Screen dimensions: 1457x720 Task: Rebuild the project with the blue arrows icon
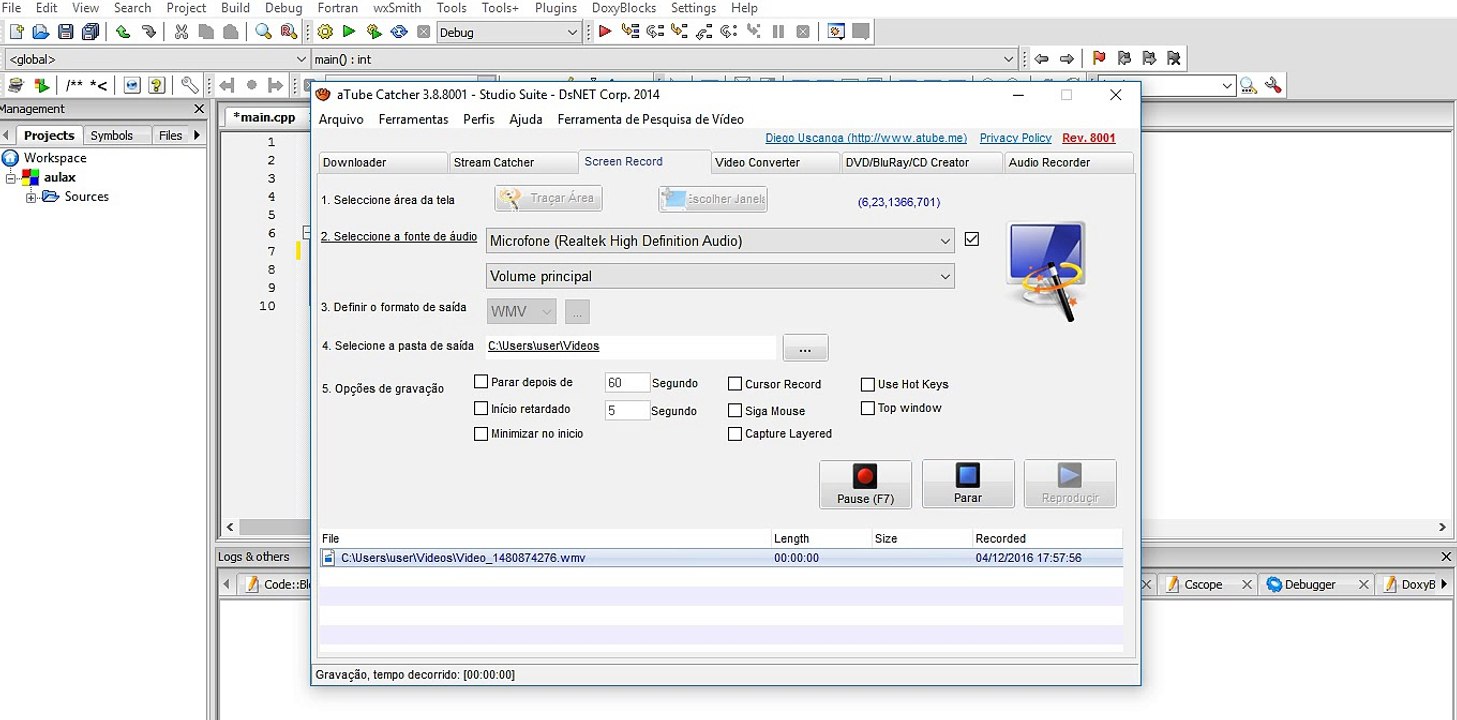pos(399,32)
